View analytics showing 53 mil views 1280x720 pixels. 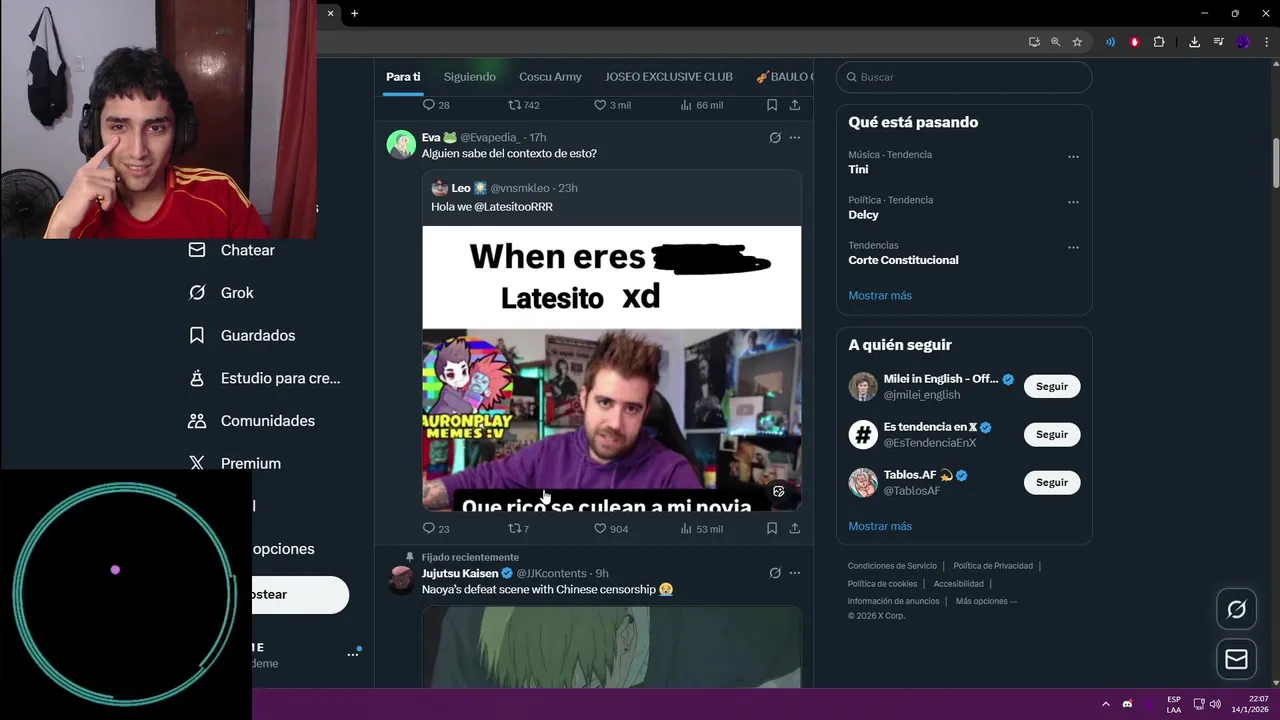coord(701,528)
